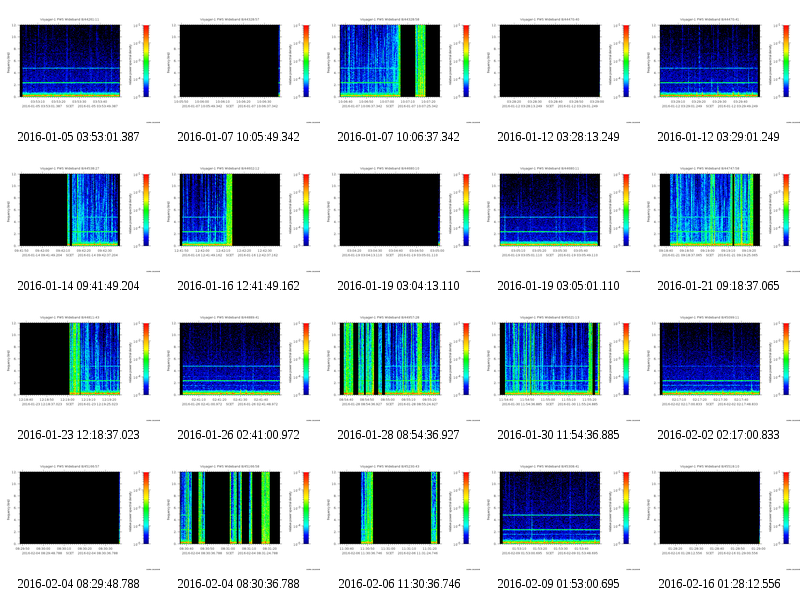
Task: Click the caption text 2016-01-19 03:05:01.110
Action: click(x=558, y=286)
